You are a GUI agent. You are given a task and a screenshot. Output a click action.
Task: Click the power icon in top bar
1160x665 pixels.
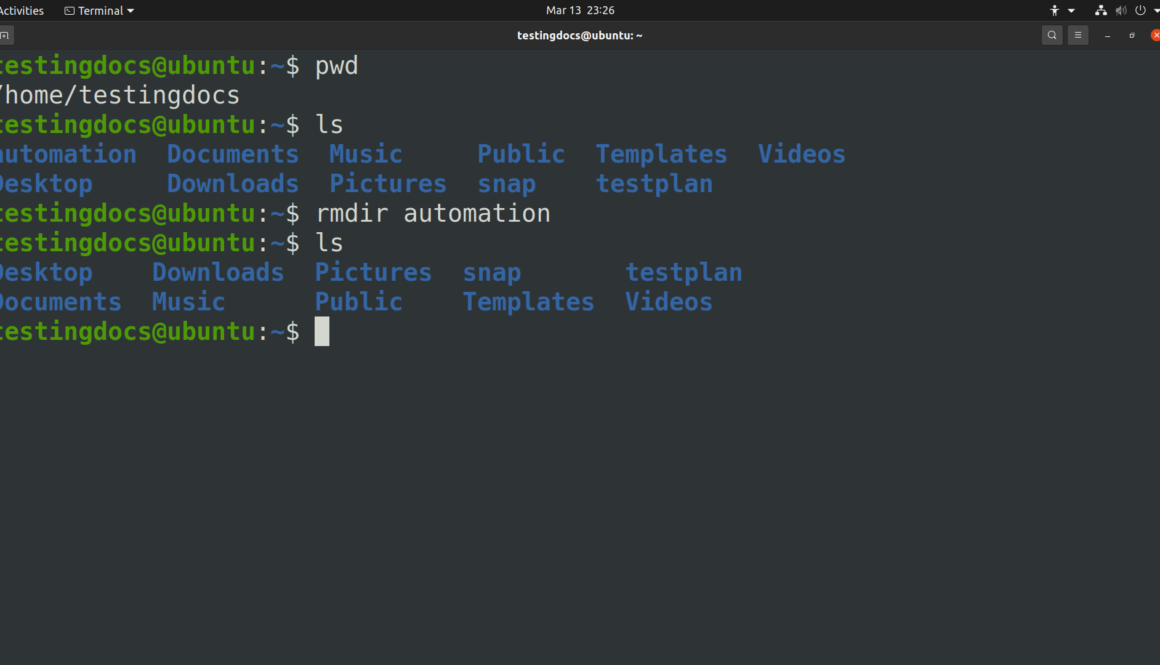1139,11
